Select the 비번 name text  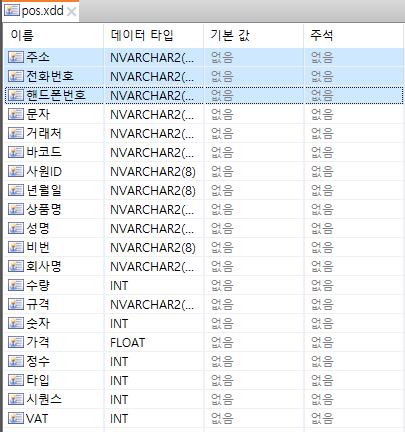click(x=38, y=247)
